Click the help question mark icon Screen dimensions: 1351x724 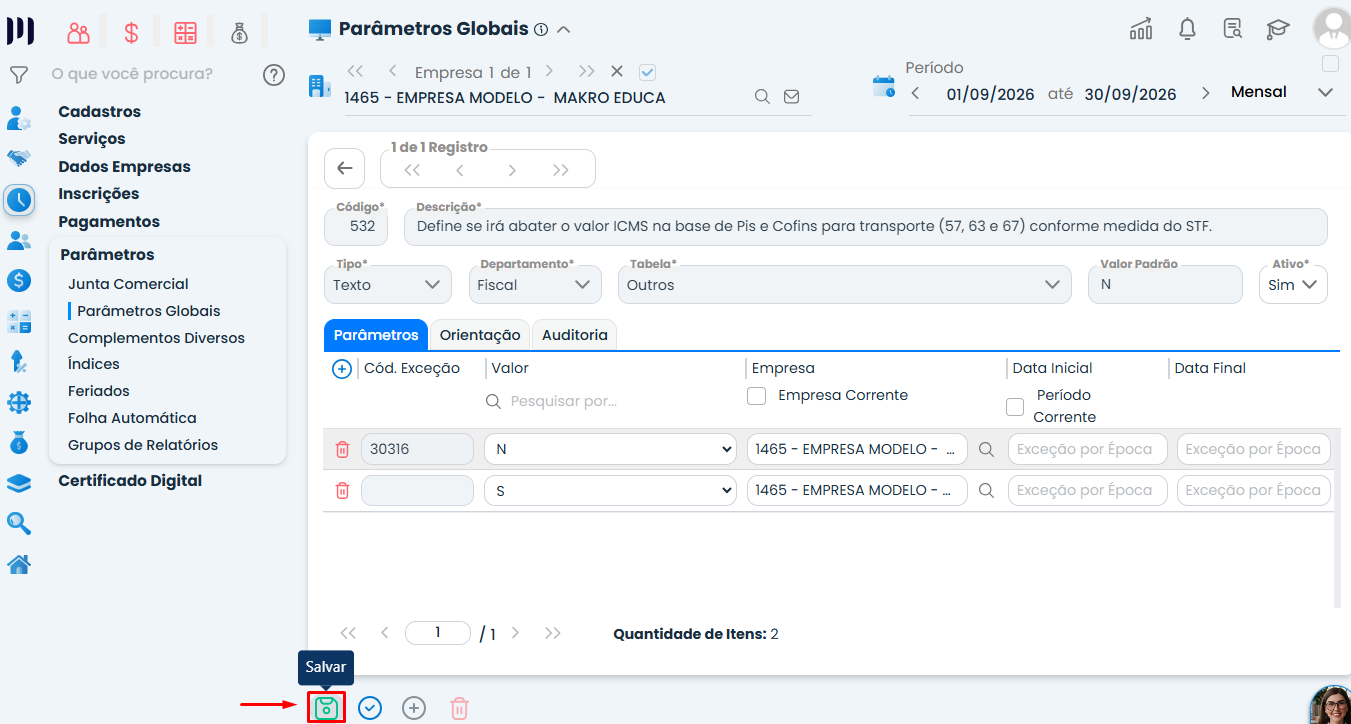point(274,74)
